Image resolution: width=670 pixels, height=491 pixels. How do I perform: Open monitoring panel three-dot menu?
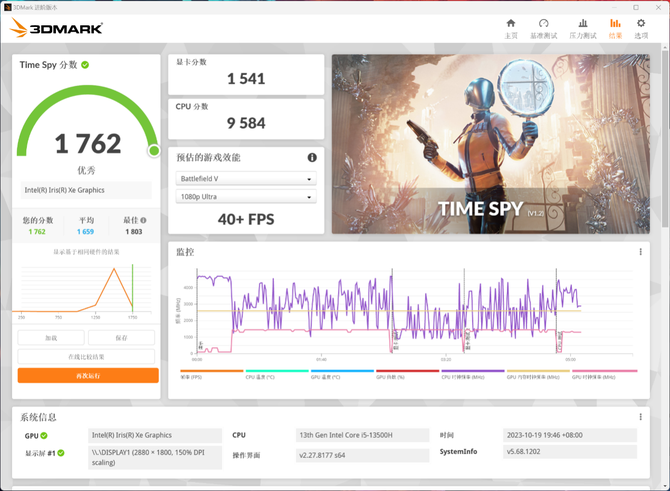(x=641, y=252)
